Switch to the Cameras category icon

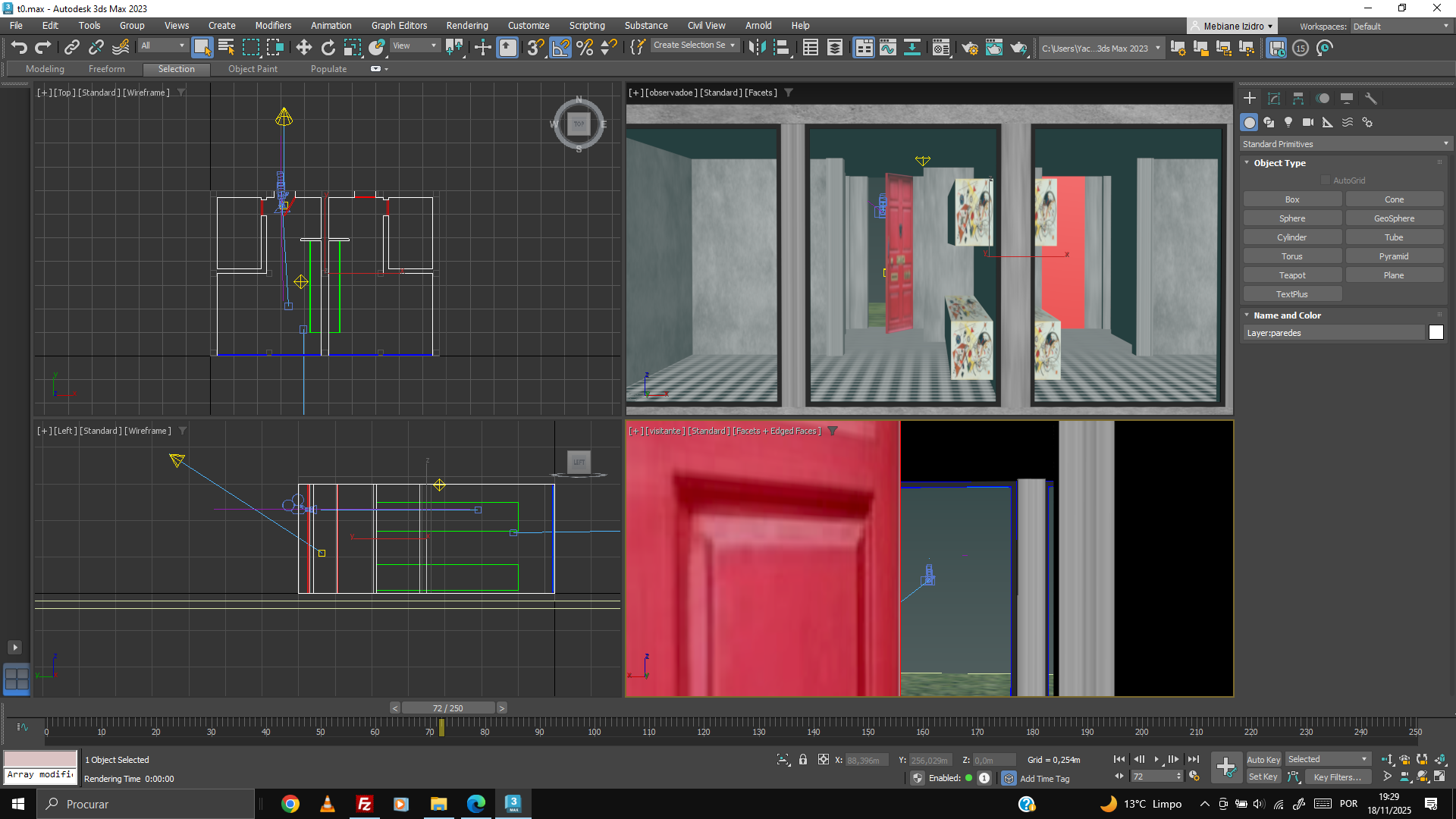1308,122
